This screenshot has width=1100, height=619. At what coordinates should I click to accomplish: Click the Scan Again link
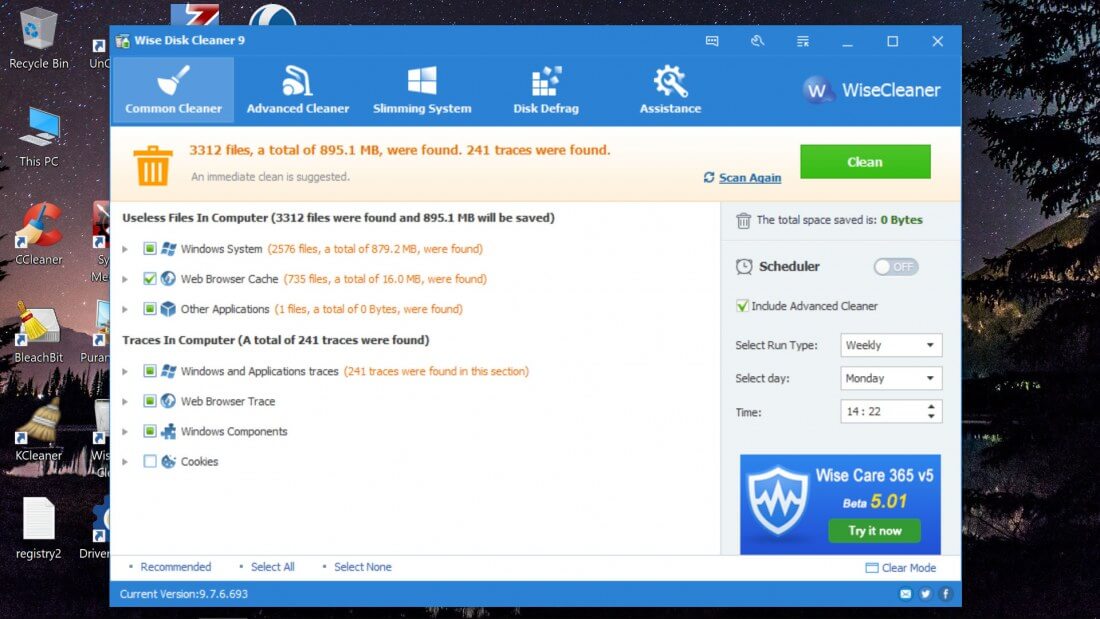click(x=749, y=178)
